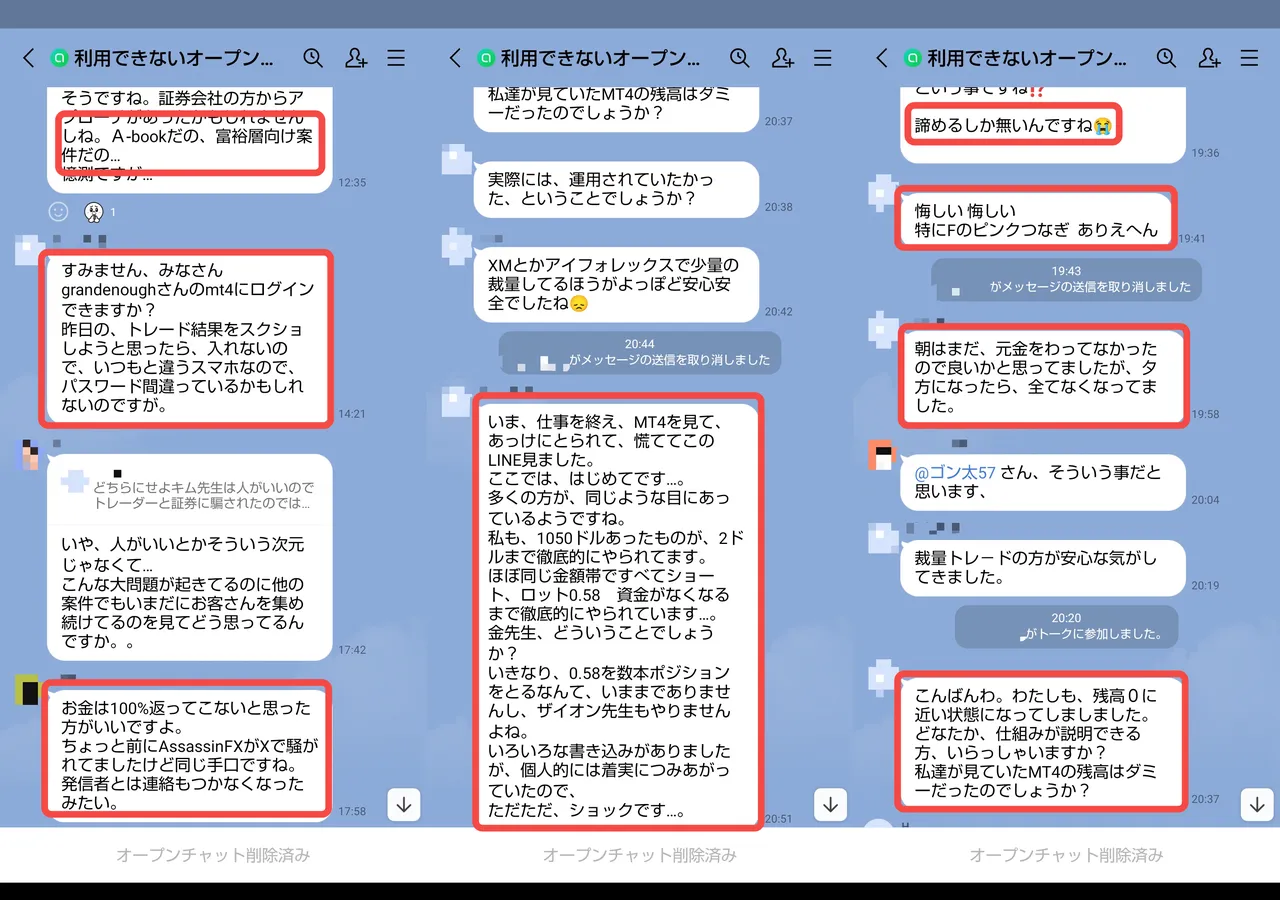The width and height of the screenshot is (1280, 900).
Task: Tap "オープンチャット削除済み" in the left screenshot
Action: coord(213,855)
